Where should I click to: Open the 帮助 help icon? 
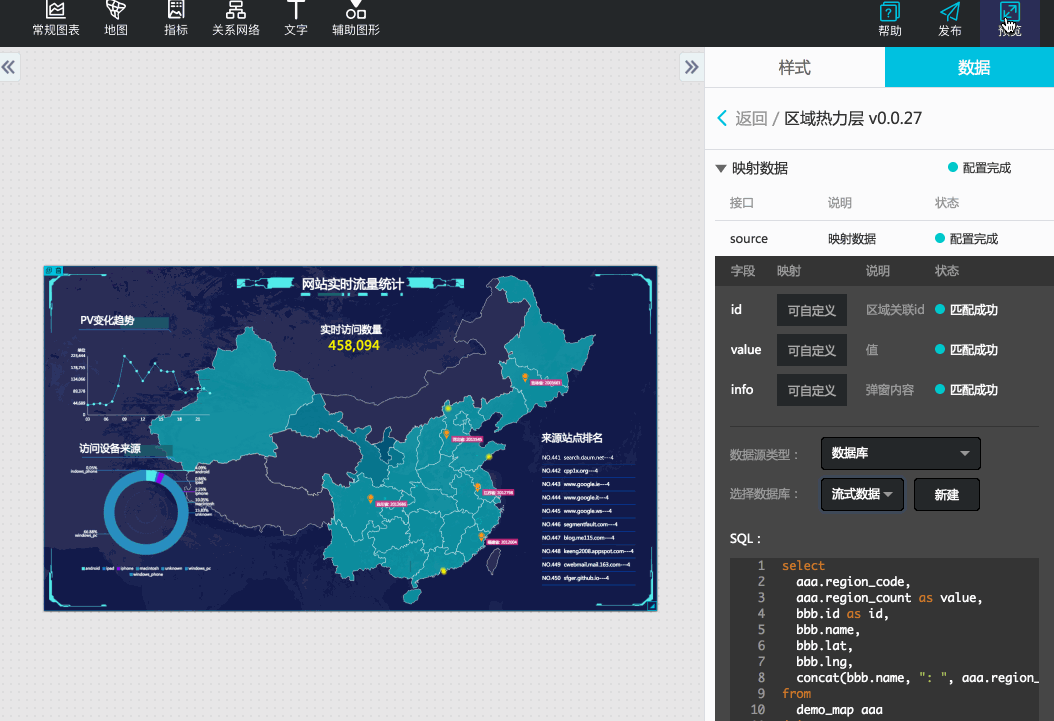click(889, 20)
